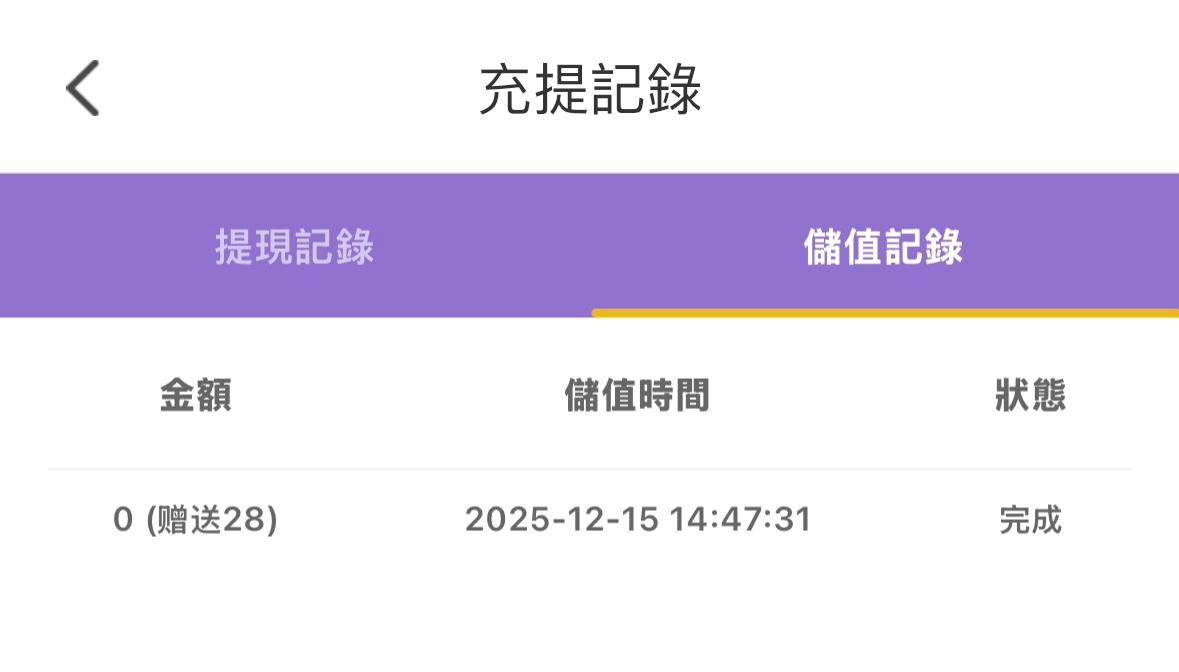The height and width of the screenshot is (672, 1179).
Task: Click the divider line above the record
Action: (x=590, y=469)
